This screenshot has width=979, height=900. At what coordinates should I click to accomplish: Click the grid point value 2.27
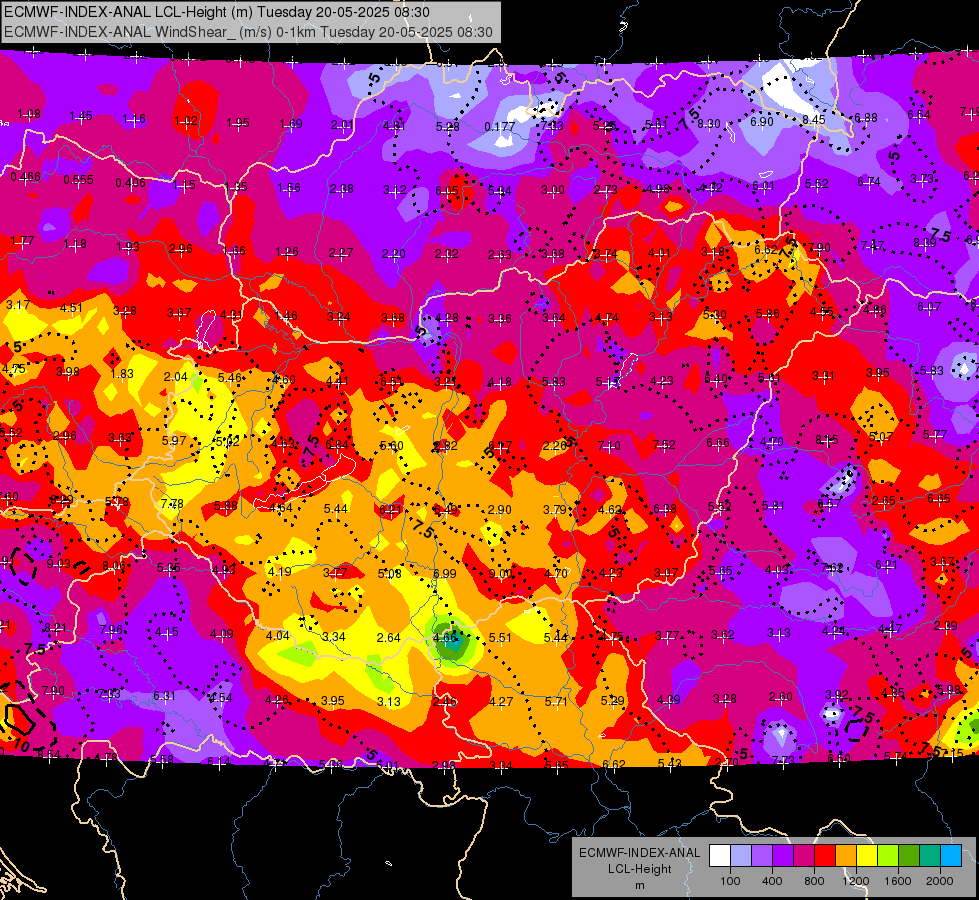(x=341, y=253)
